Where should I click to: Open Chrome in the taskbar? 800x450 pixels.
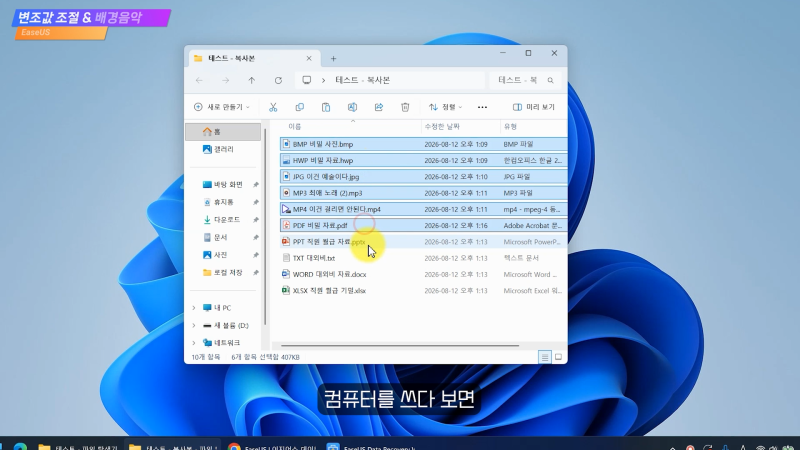pos(234,447)
